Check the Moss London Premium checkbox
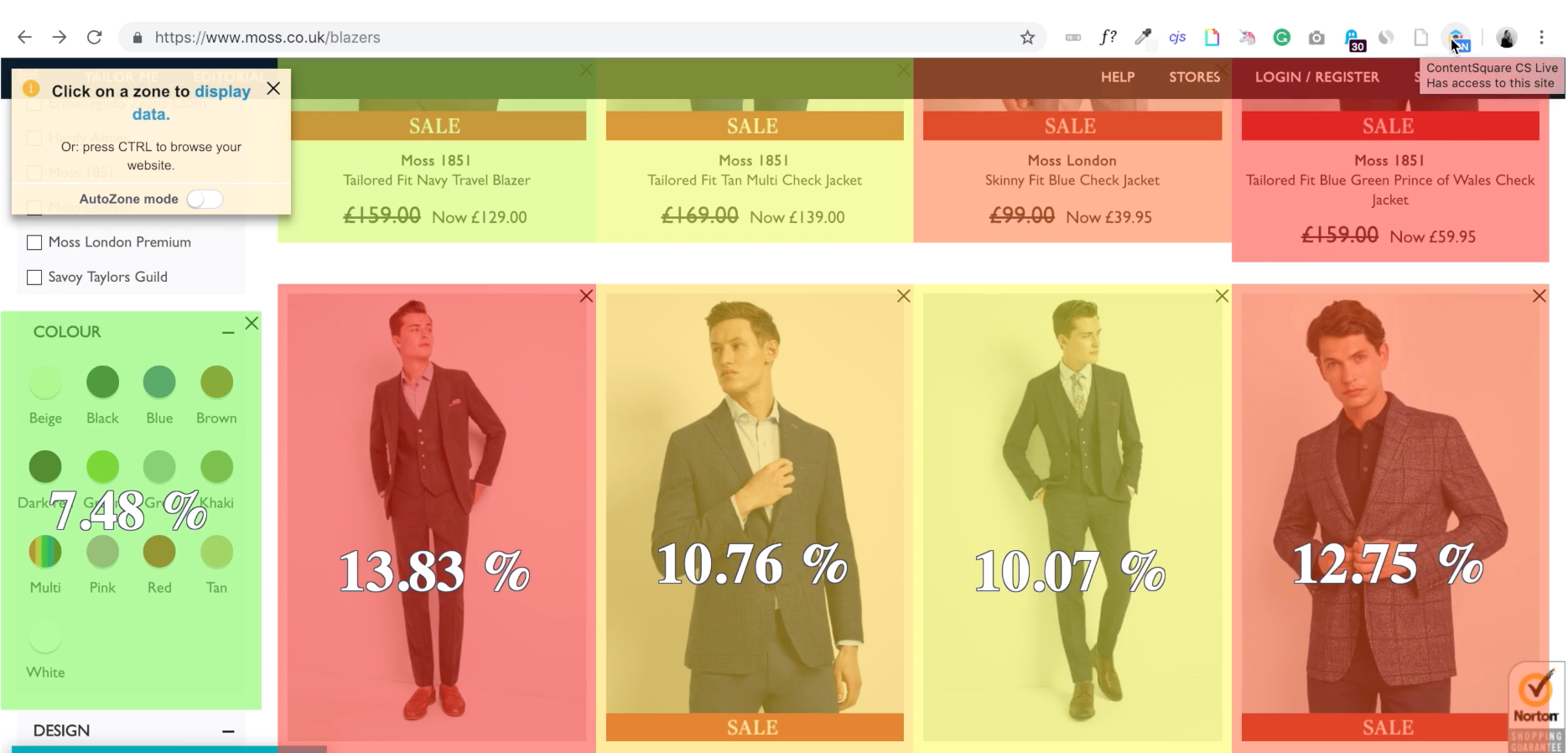This screenshot has height=753, width=1568. [34, 242]
